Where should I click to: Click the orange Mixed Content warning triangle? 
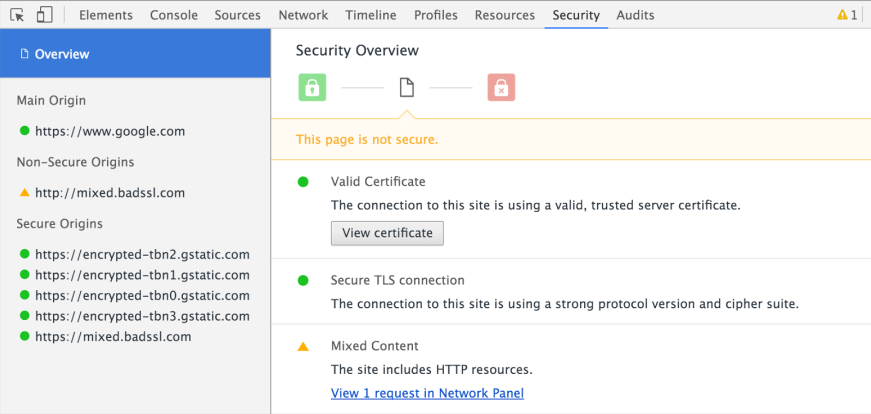point(303,347)
